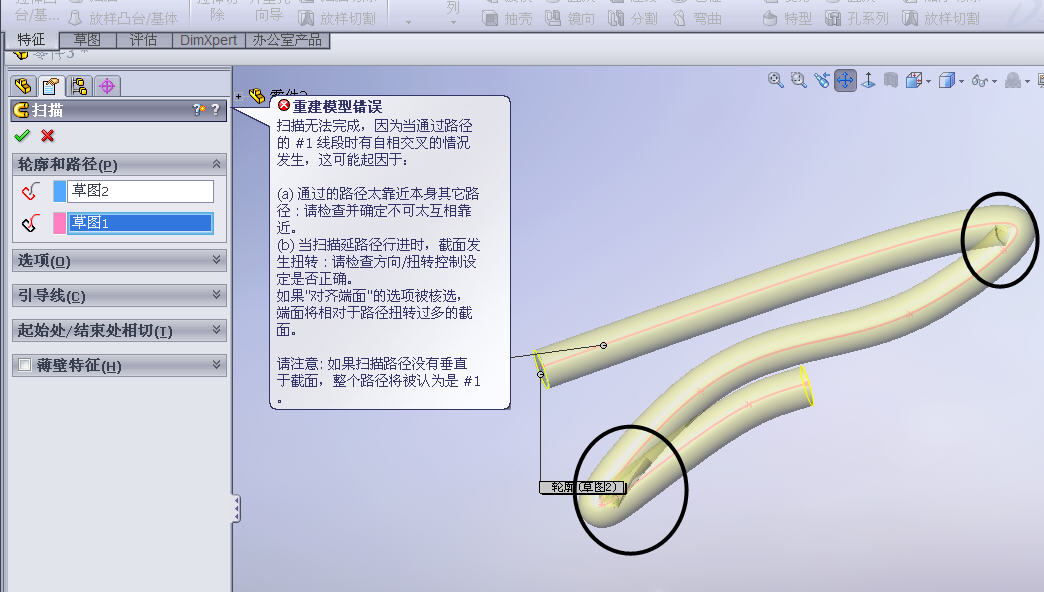Open the FeatureManager design tree tab

point(23,86)
